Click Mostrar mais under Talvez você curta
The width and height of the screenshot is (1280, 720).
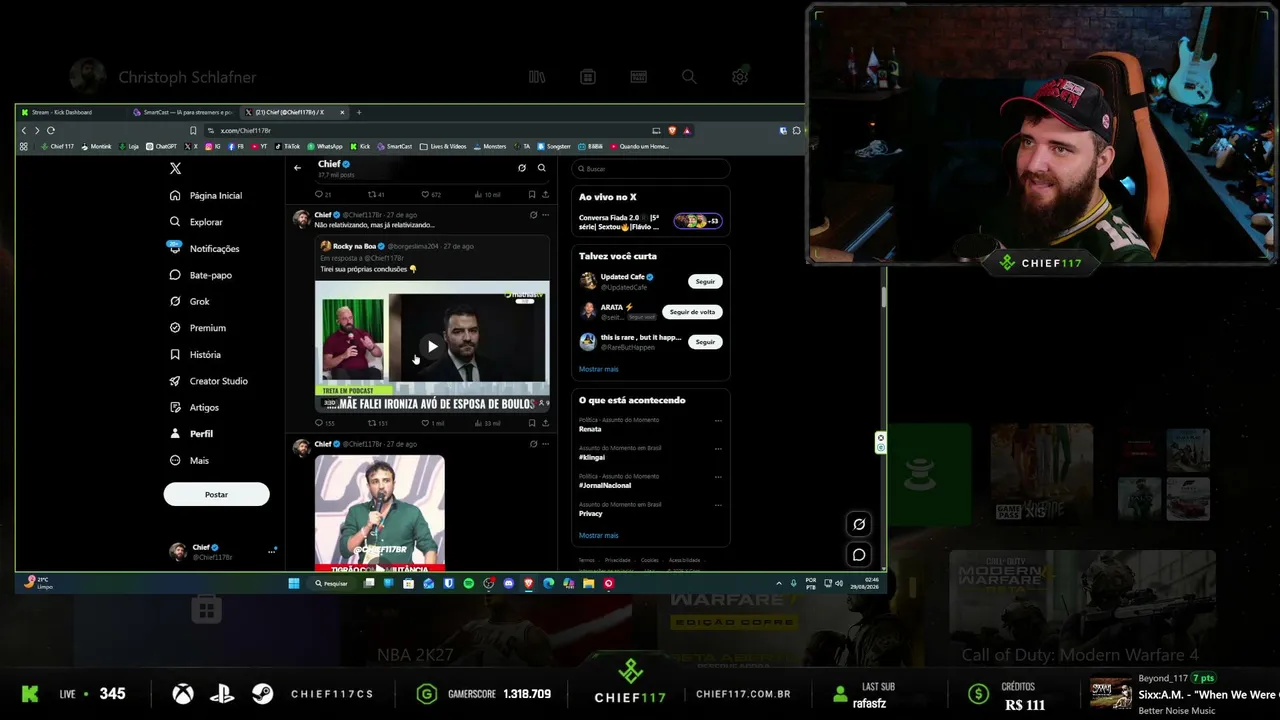(598, 369)
